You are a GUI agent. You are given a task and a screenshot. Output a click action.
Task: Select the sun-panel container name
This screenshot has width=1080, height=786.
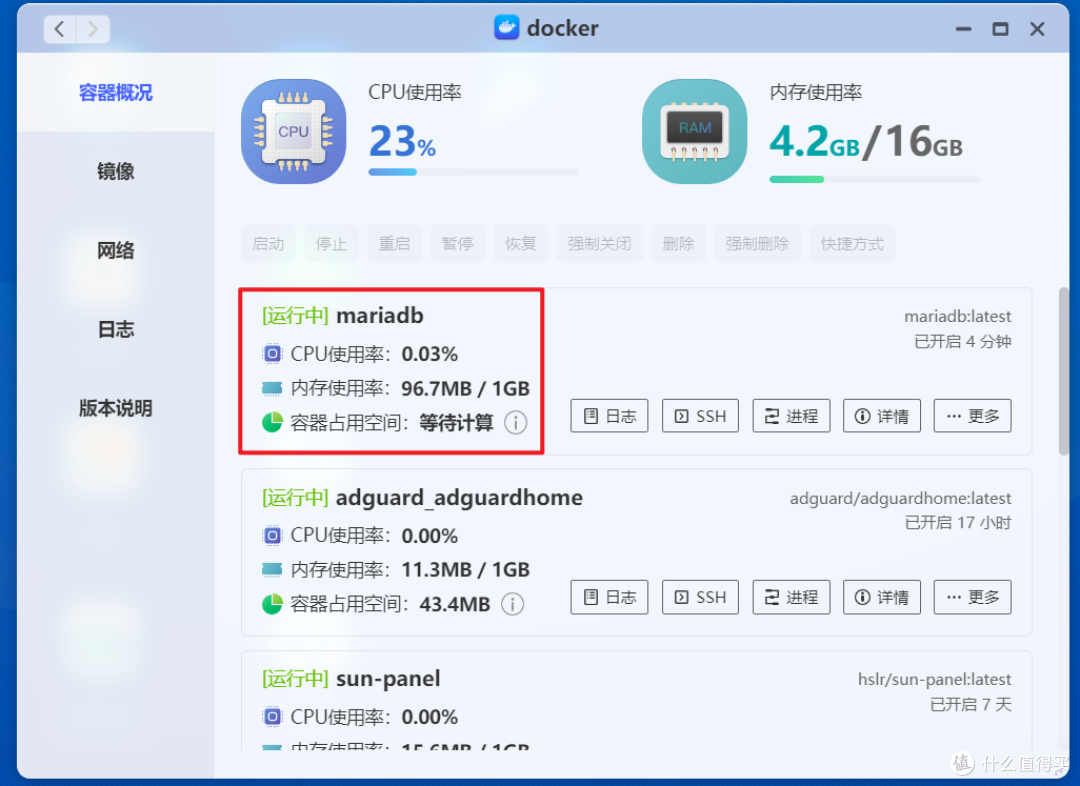point(388,679)
